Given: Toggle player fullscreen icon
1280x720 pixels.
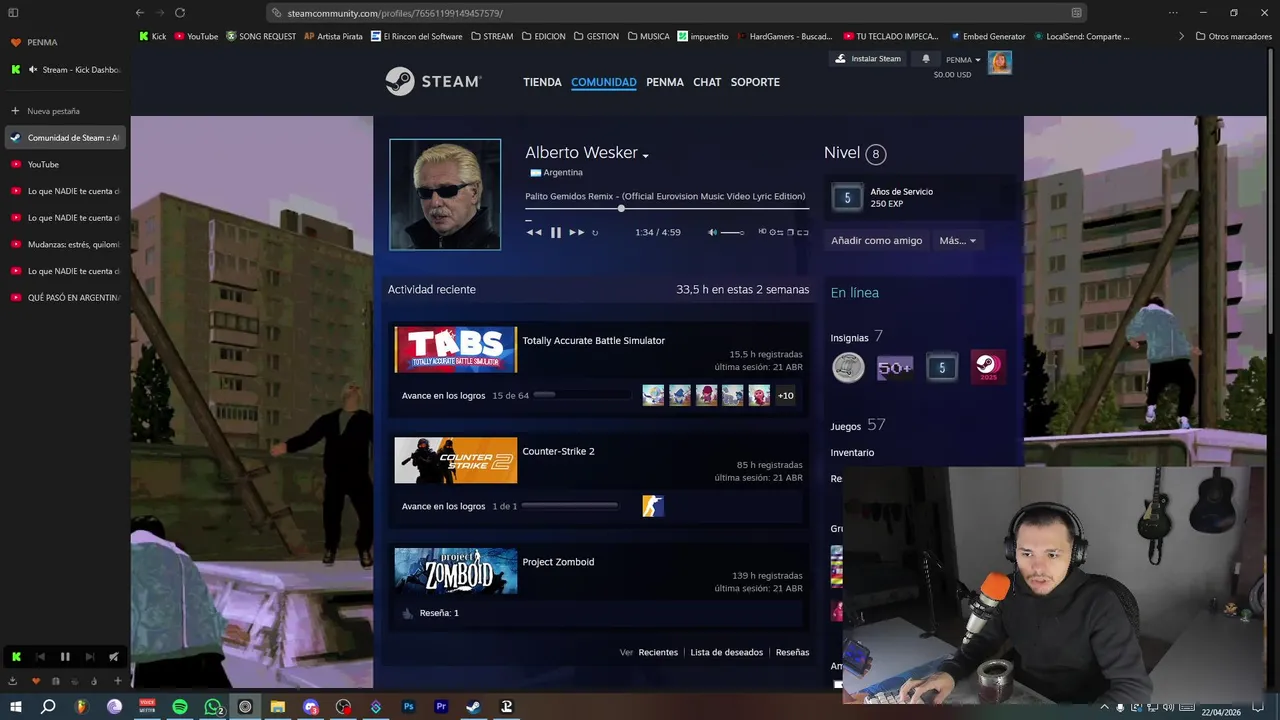Looking at the screenshot, I should tap(803, 232).
